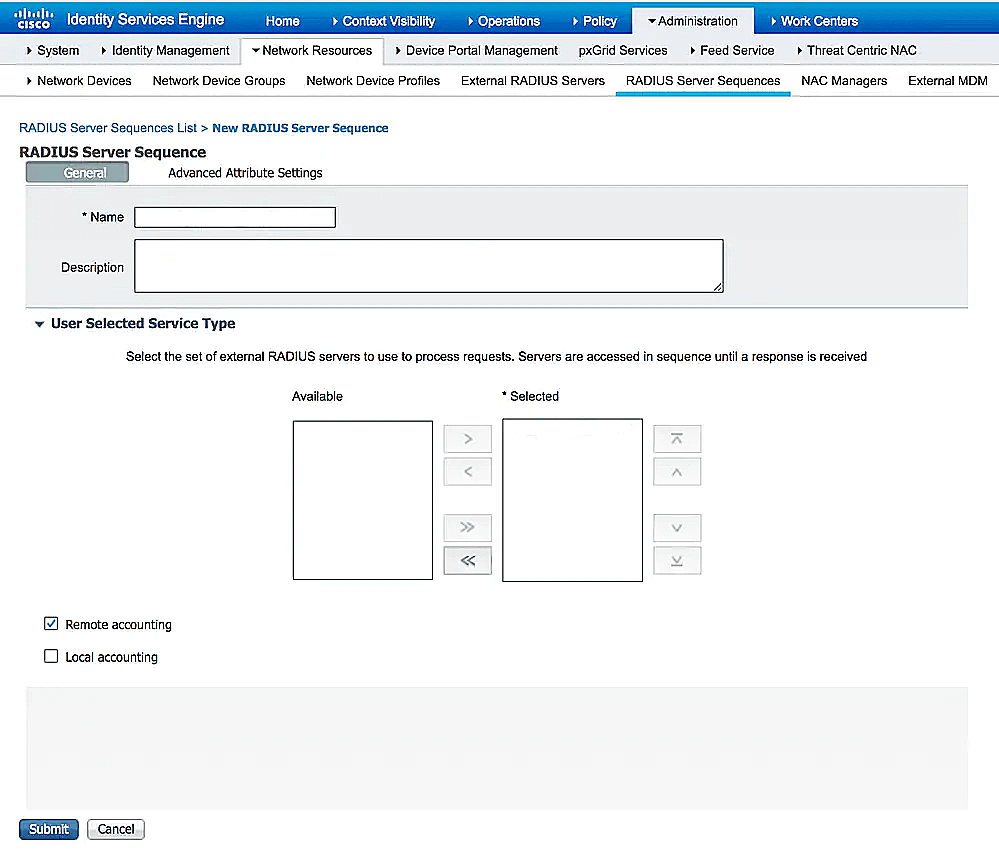999x850 pixels.
Task: Move selected server to bottom of sequence
Action: pos(677,561)
